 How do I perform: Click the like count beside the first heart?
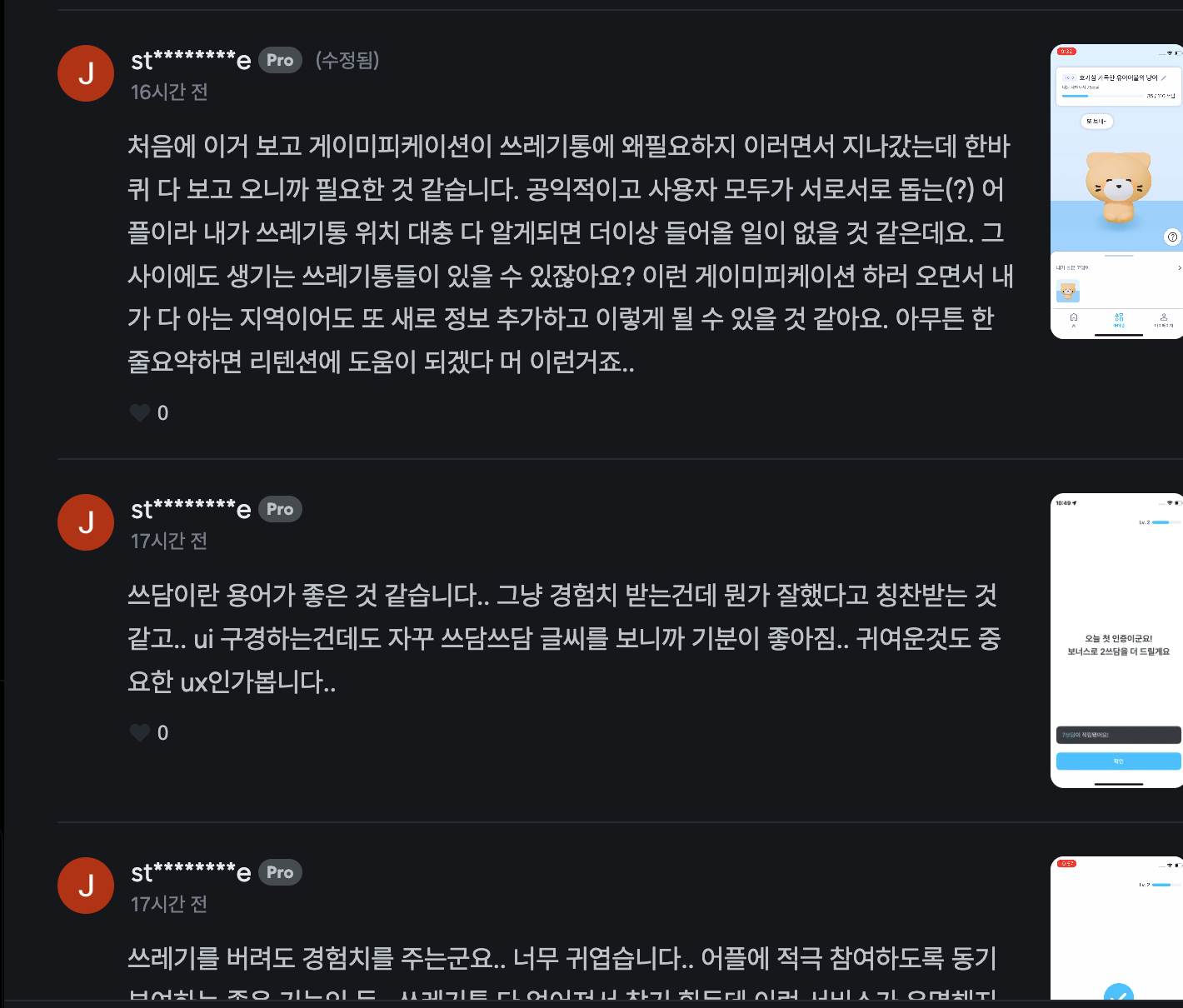163,413
